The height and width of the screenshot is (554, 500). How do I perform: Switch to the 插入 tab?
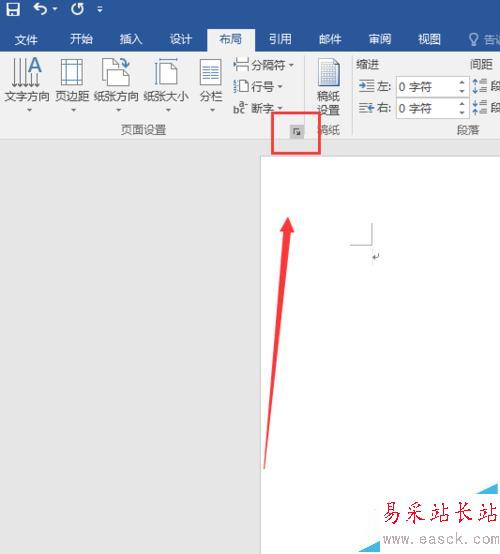pyautogui.click(x=131, y=39)
